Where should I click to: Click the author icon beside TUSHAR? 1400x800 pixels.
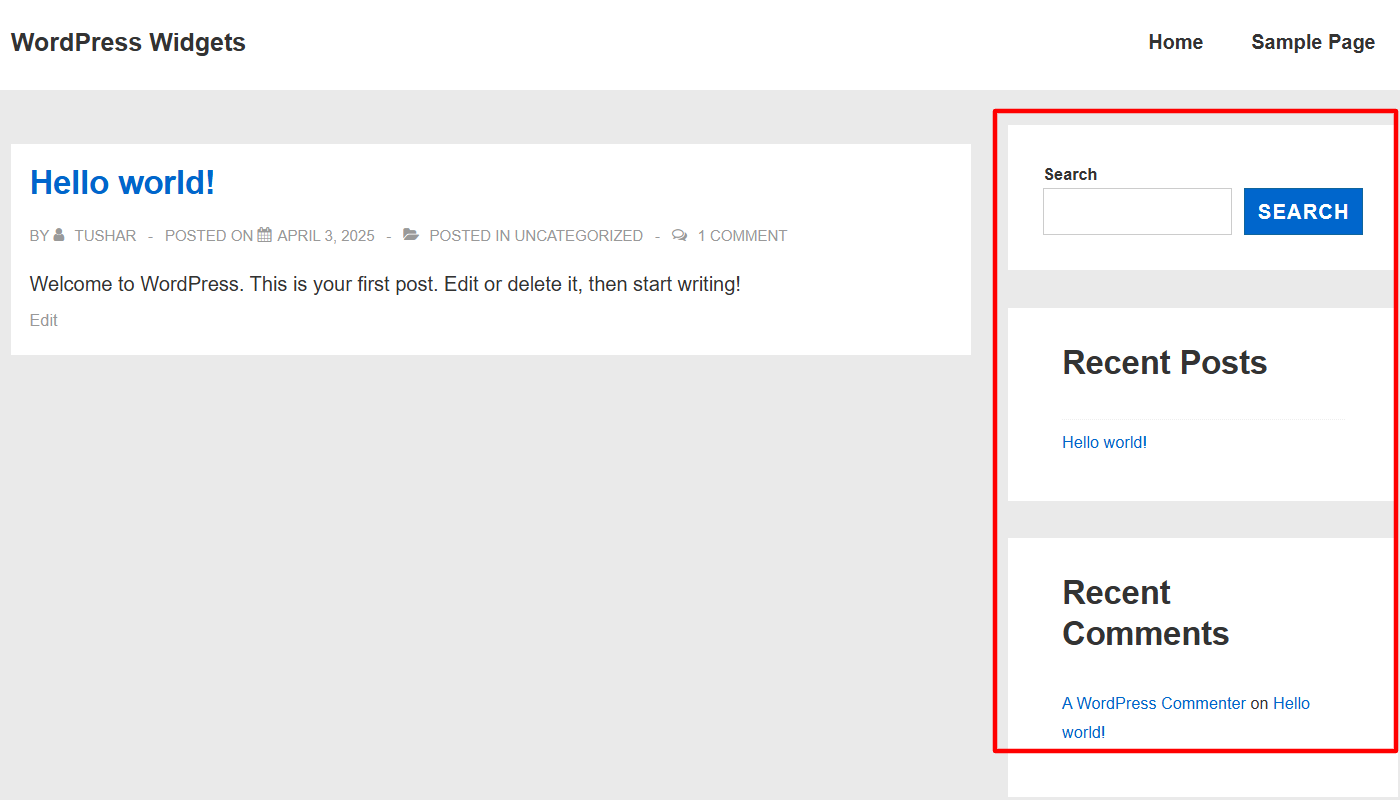tap(59, 235)
